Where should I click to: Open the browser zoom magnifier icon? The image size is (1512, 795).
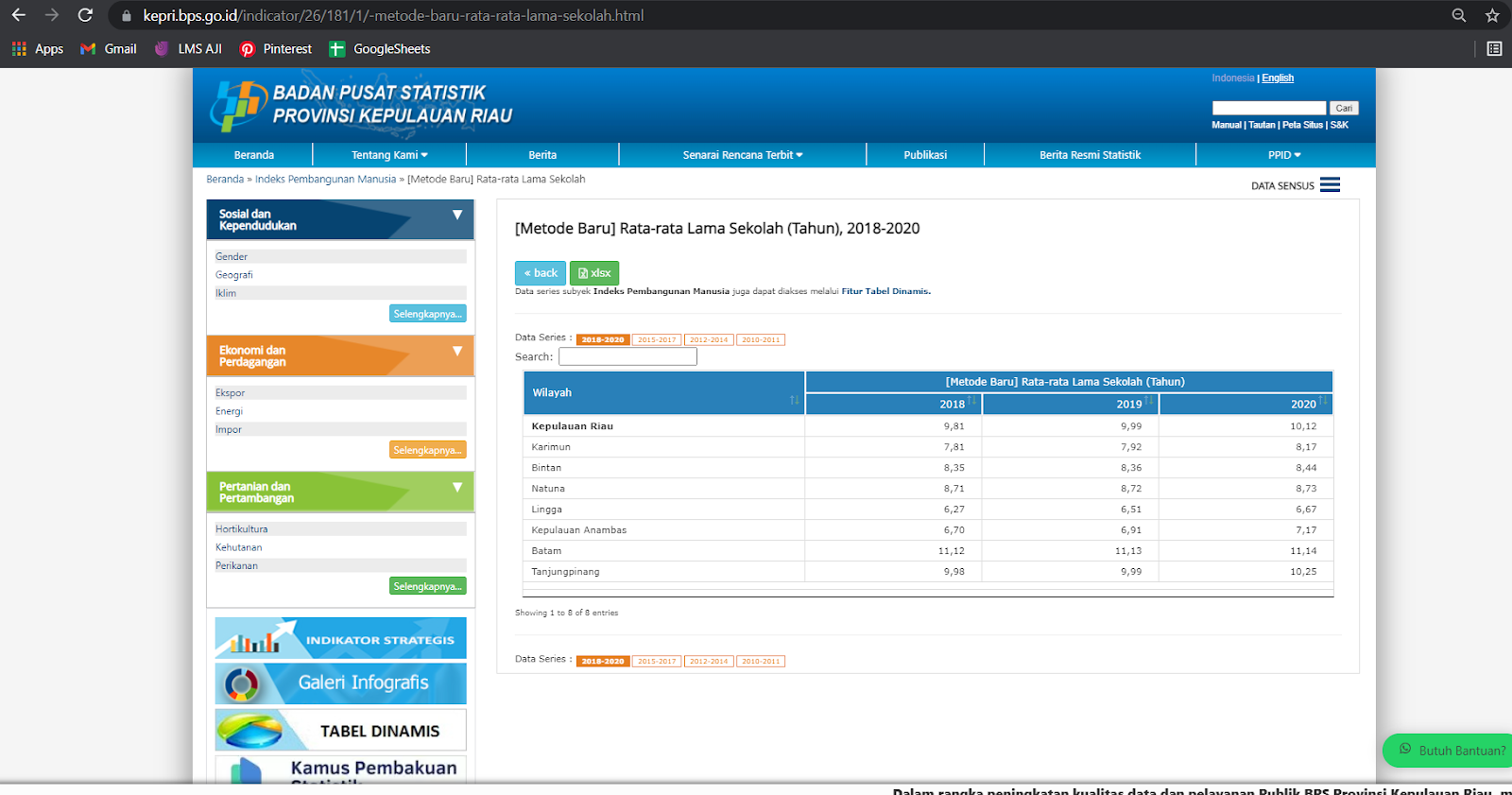tap(1459, 15)
